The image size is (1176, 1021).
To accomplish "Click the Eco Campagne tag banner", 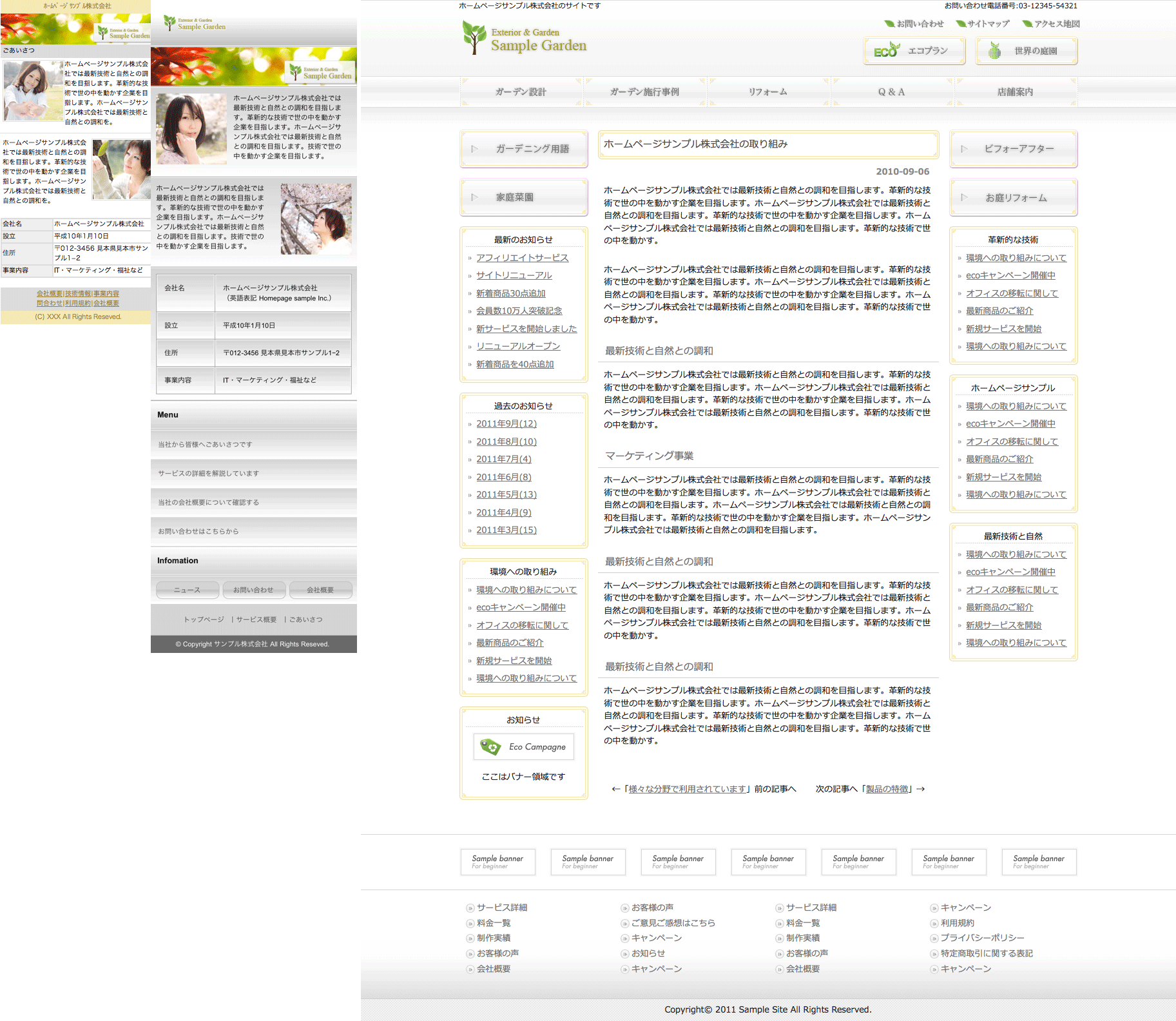I will click(523, 746).
